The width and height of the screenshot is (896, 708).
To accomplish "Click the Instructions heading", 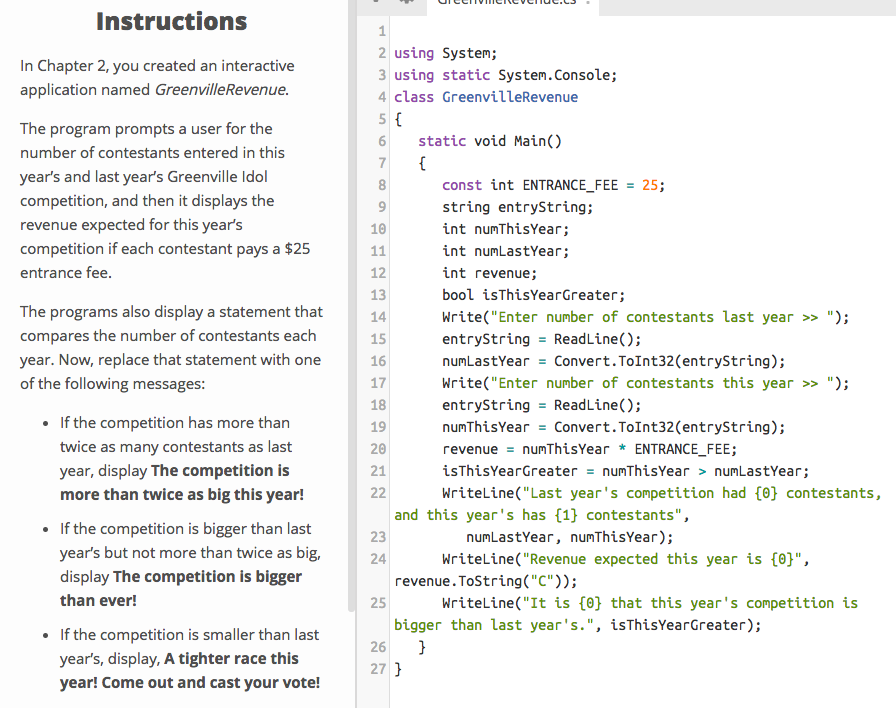I will [x=171, y=21].
